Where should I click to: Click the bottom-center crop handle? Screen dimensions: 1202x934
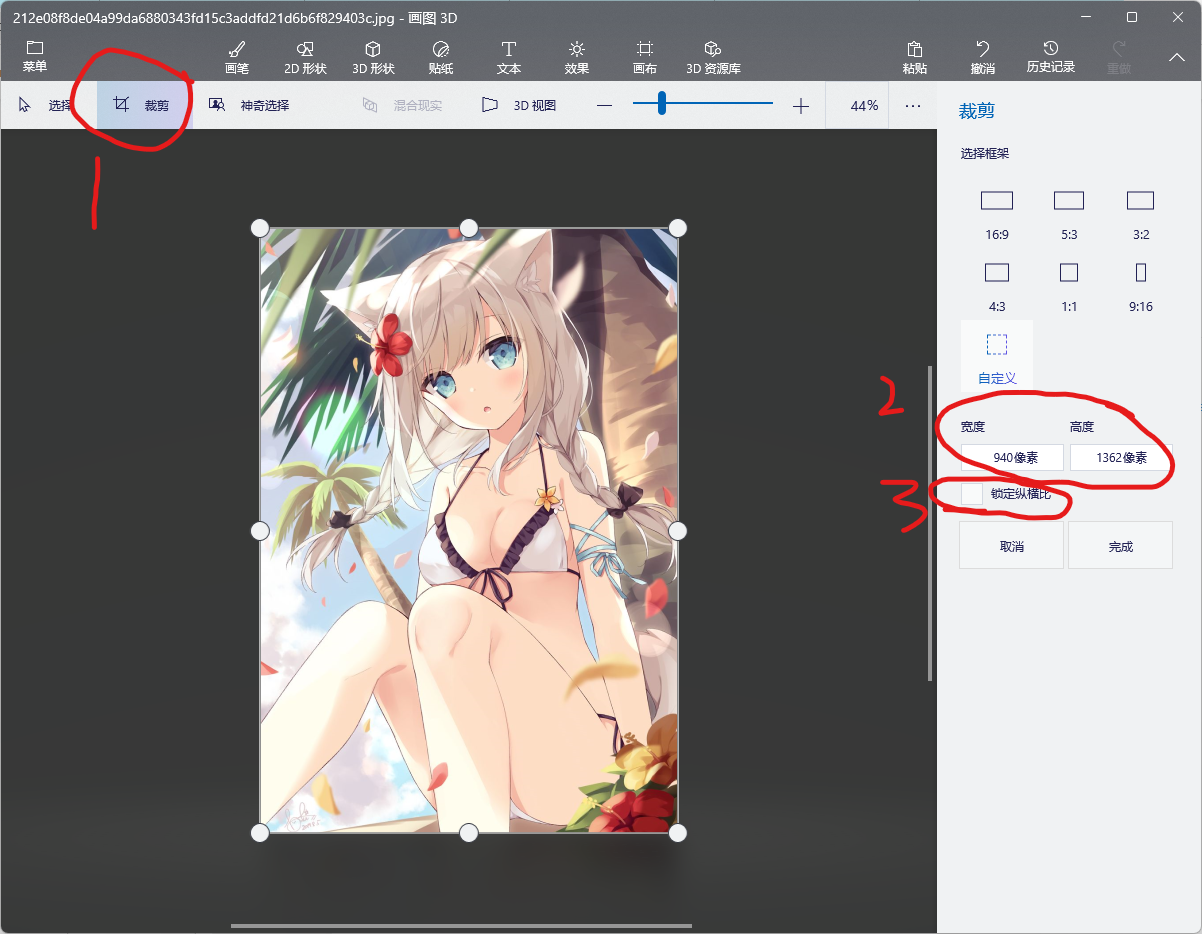468,832
